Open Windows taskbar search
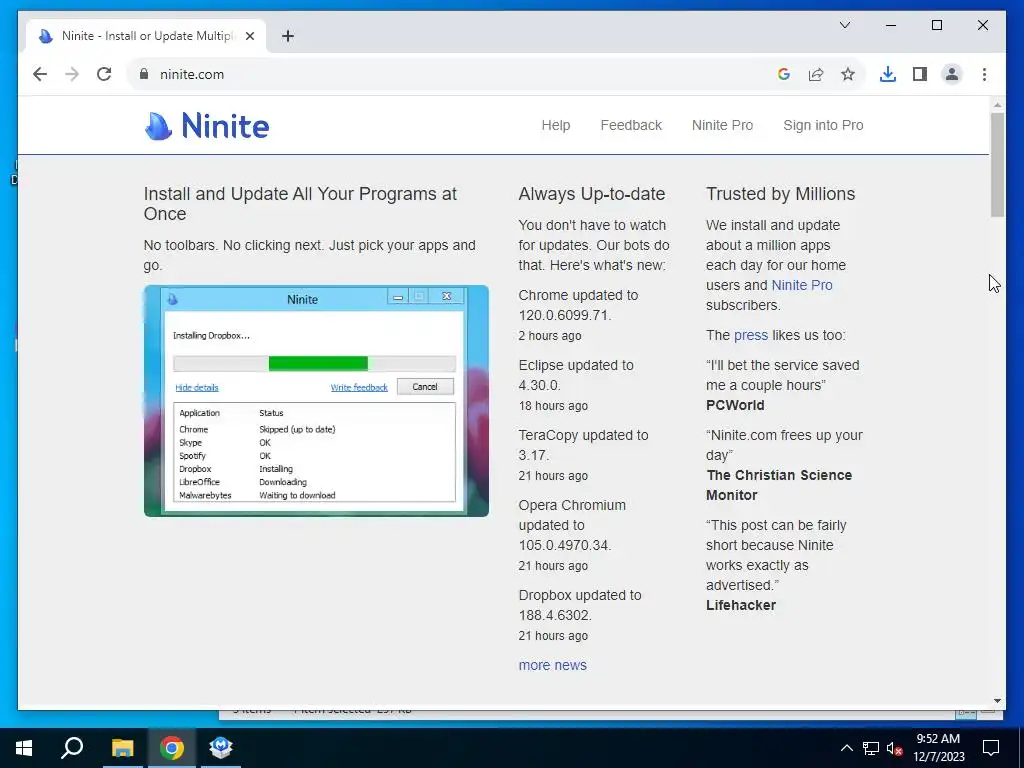 coord(72,748)
